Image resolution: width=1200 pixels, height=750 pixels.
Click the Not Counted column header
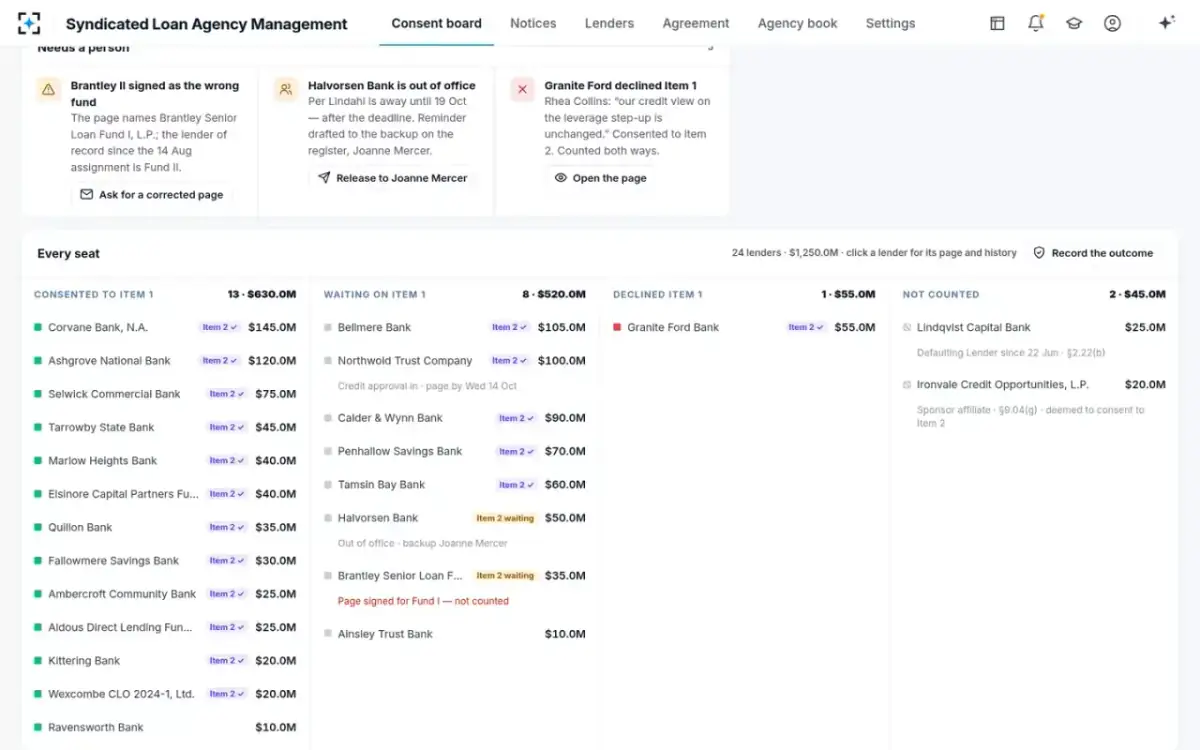point(941,295)
